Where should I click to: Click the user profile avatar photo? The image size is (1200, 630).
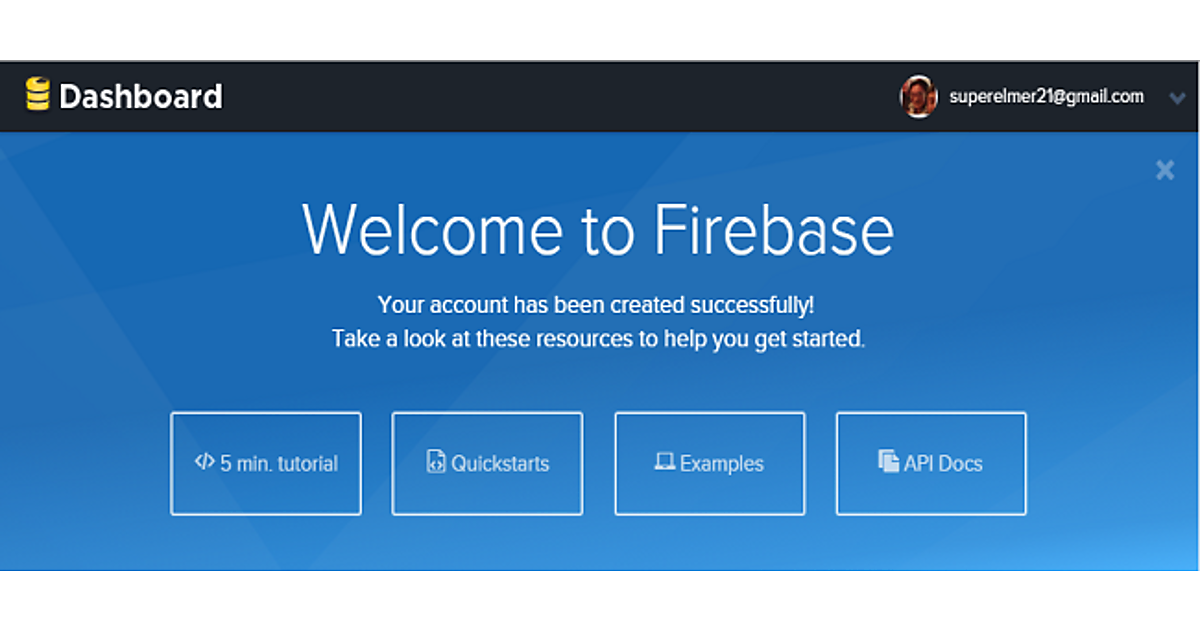[918, 97]
